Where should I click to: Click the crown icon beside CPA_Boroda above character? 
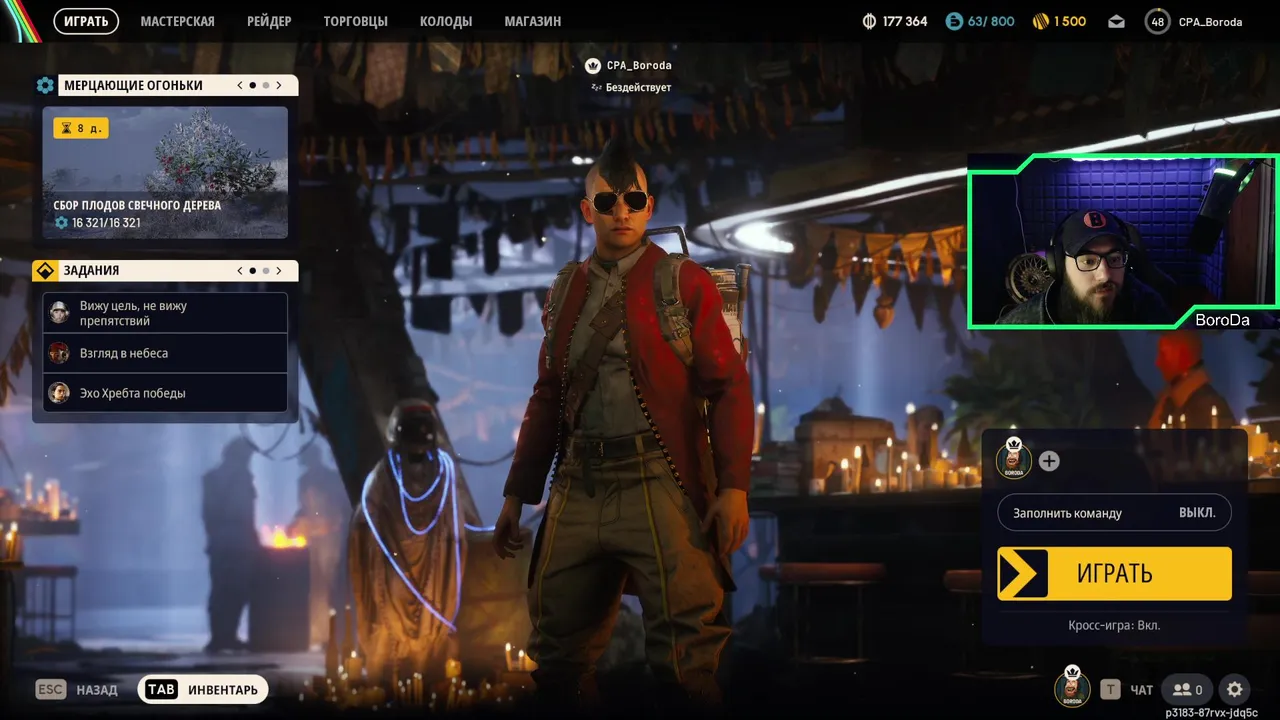tap(592, 65)
